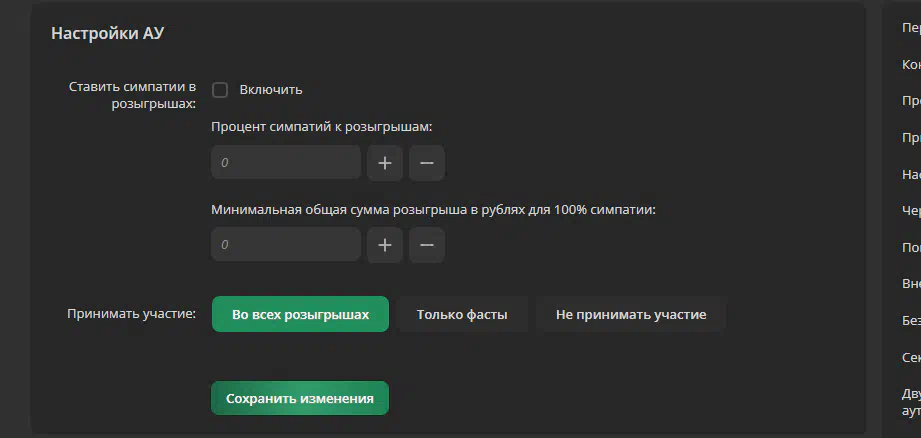Screen dimensions: 921x438
Task: Increase the percent of sympathies with plus icon
Action: [x=385, y=163]
